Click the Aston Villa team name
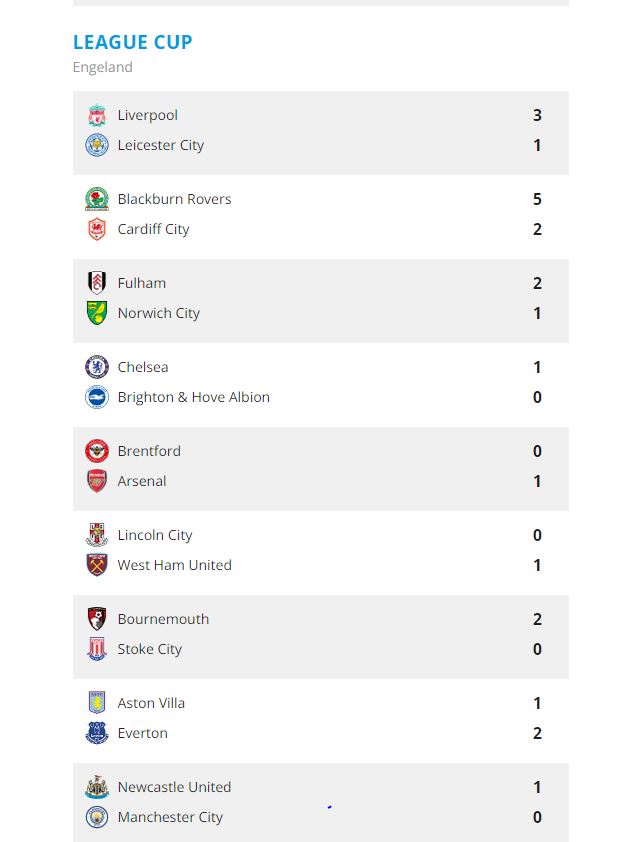The height and width of the screenshot is (842, 623). [x=151, y=703]
